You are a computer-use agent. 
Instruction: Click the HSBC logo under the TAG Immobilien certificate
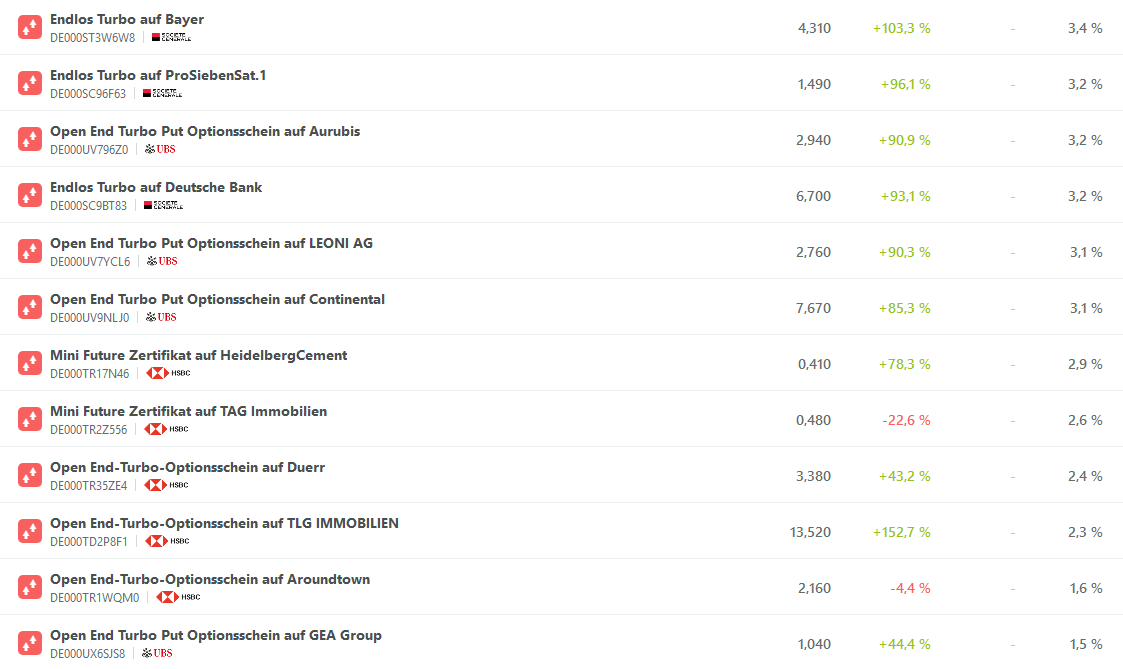166,429
